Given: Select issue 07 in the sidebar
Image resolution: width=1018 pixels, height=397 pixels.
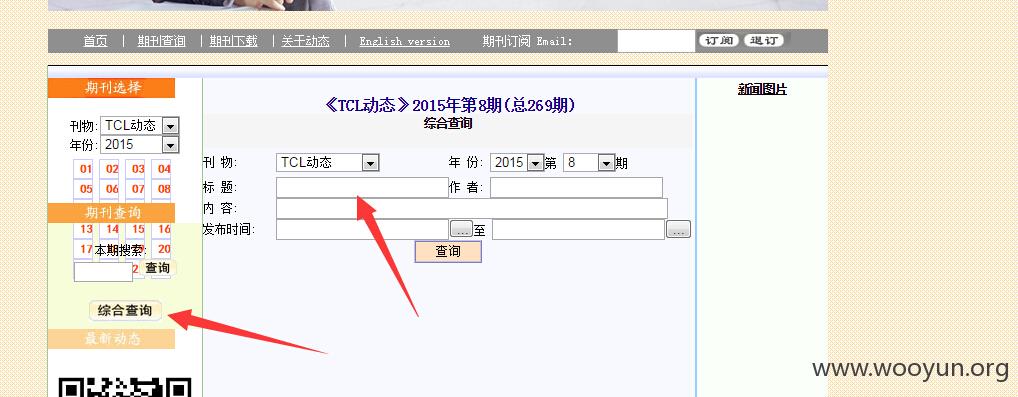Looking at the screenshot, I should (x=138, y=189).
